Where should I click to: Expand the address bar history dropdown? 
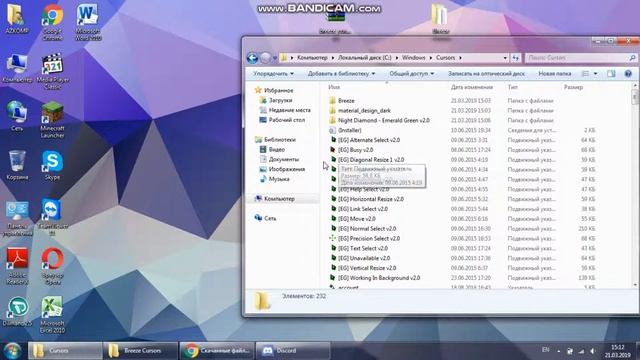click(x=505, y=58)
